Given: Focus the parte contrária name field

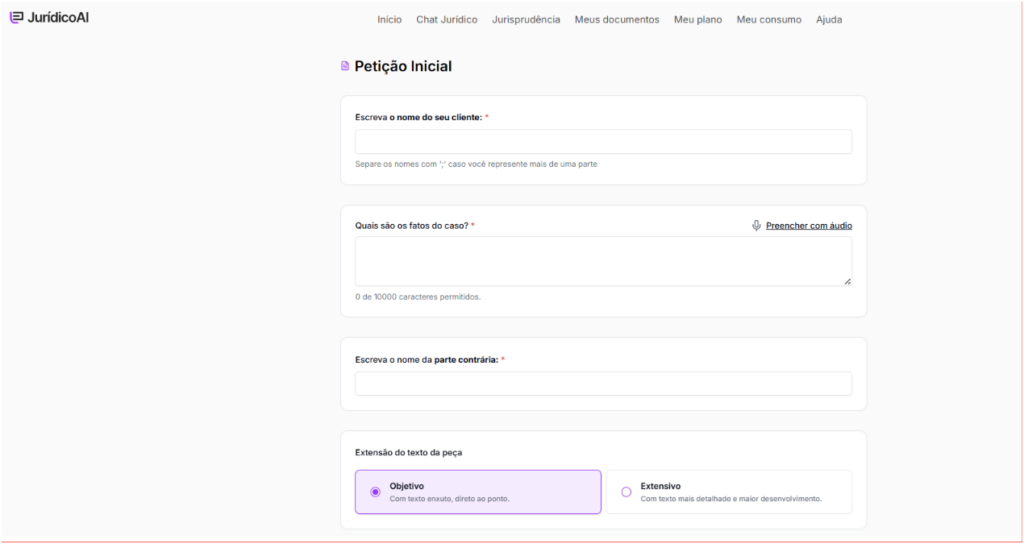Looking at the screenshot, I should coord(603,384).
